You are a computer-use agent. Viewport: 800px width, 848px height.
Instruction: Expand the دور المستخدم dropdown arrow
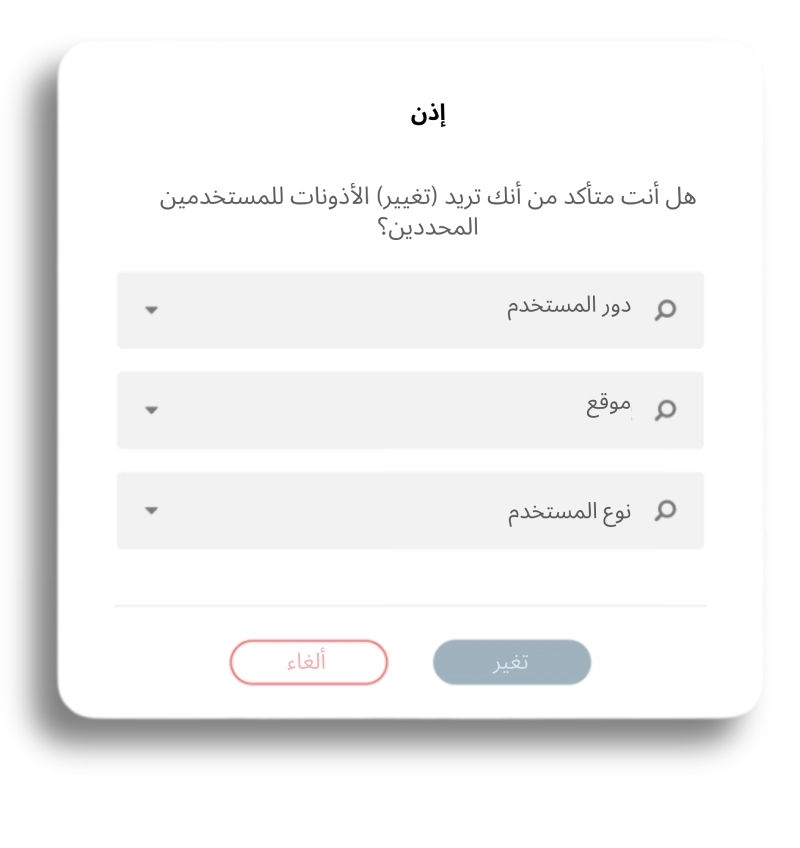click(x=151, y=310)
